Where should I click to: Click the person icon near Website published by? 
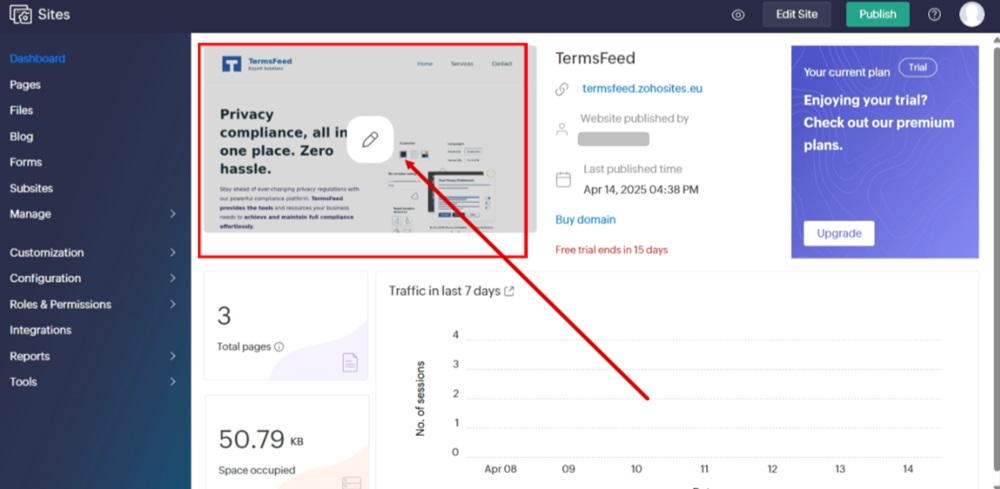click(562, 129)
